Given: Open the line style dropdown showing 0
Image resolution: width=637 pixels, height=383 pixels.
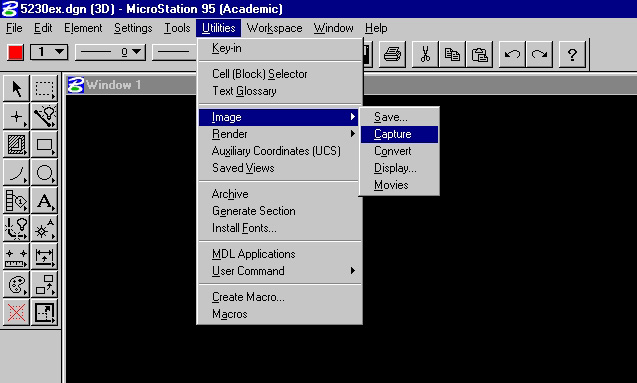Looking at the screenshot, I should (x=110, y=52).
